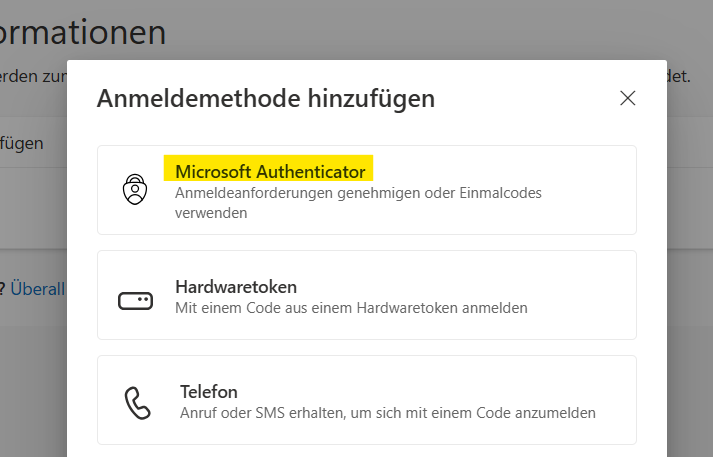This screenshot has width=713, height=457.
Task: Choose the Hardwaretoken sign-in method title
Action: (236, 287)
